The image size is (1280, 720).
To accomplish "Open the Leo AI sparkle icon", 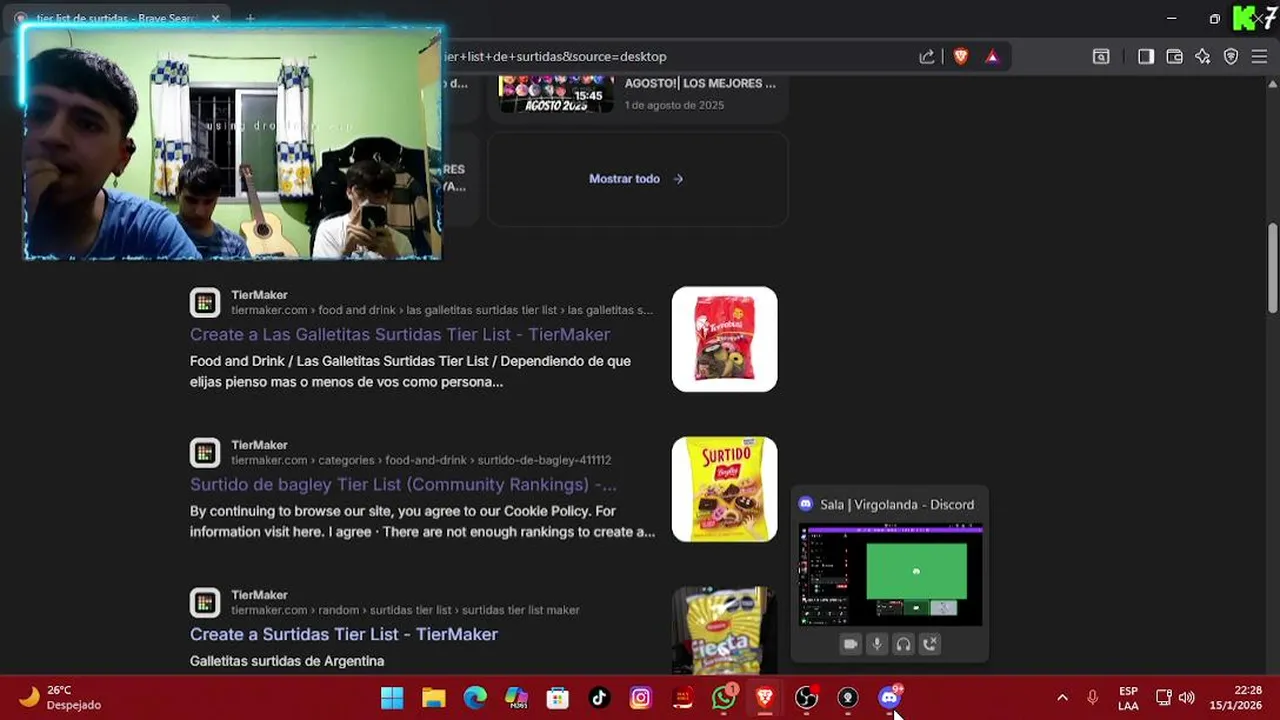I will [1203, 57].
